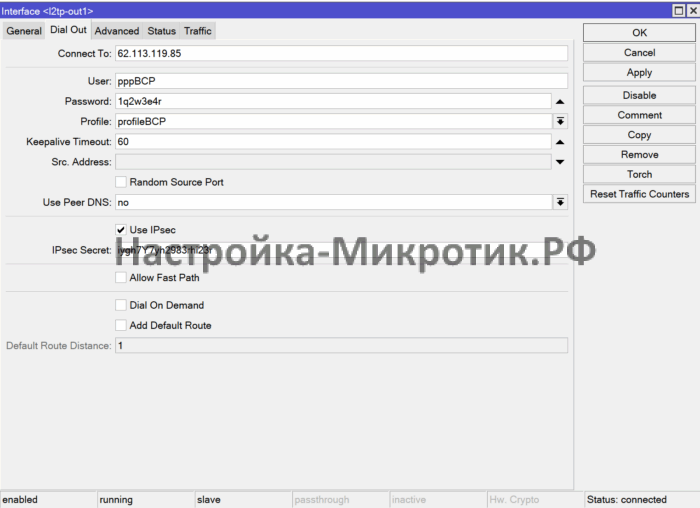700x508 pixels.
Task: Toggle Allow Fast Path checkbox
Action: (121, 277)
